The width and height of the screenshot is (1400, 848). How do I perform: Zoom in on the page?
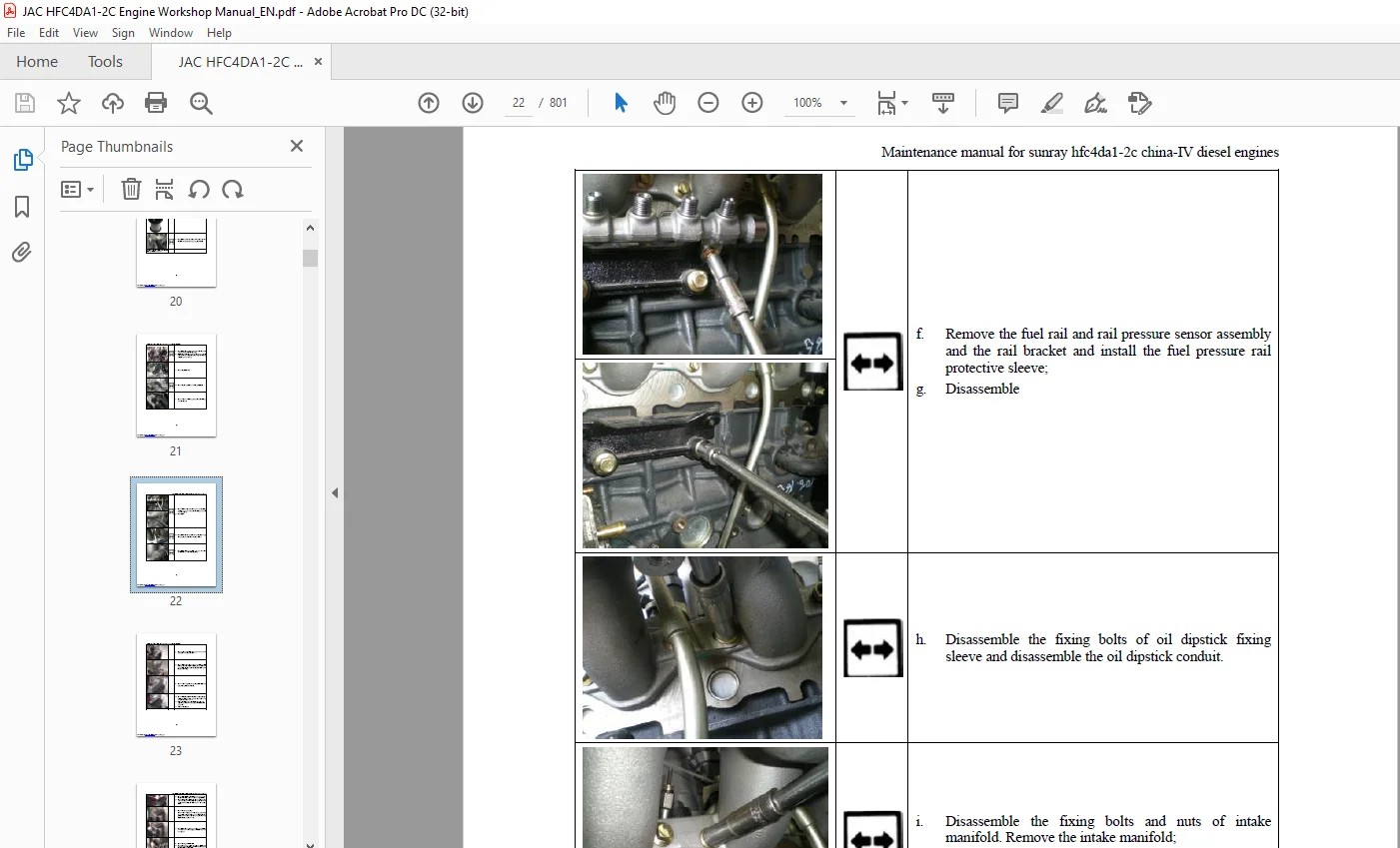coord(752,103)
